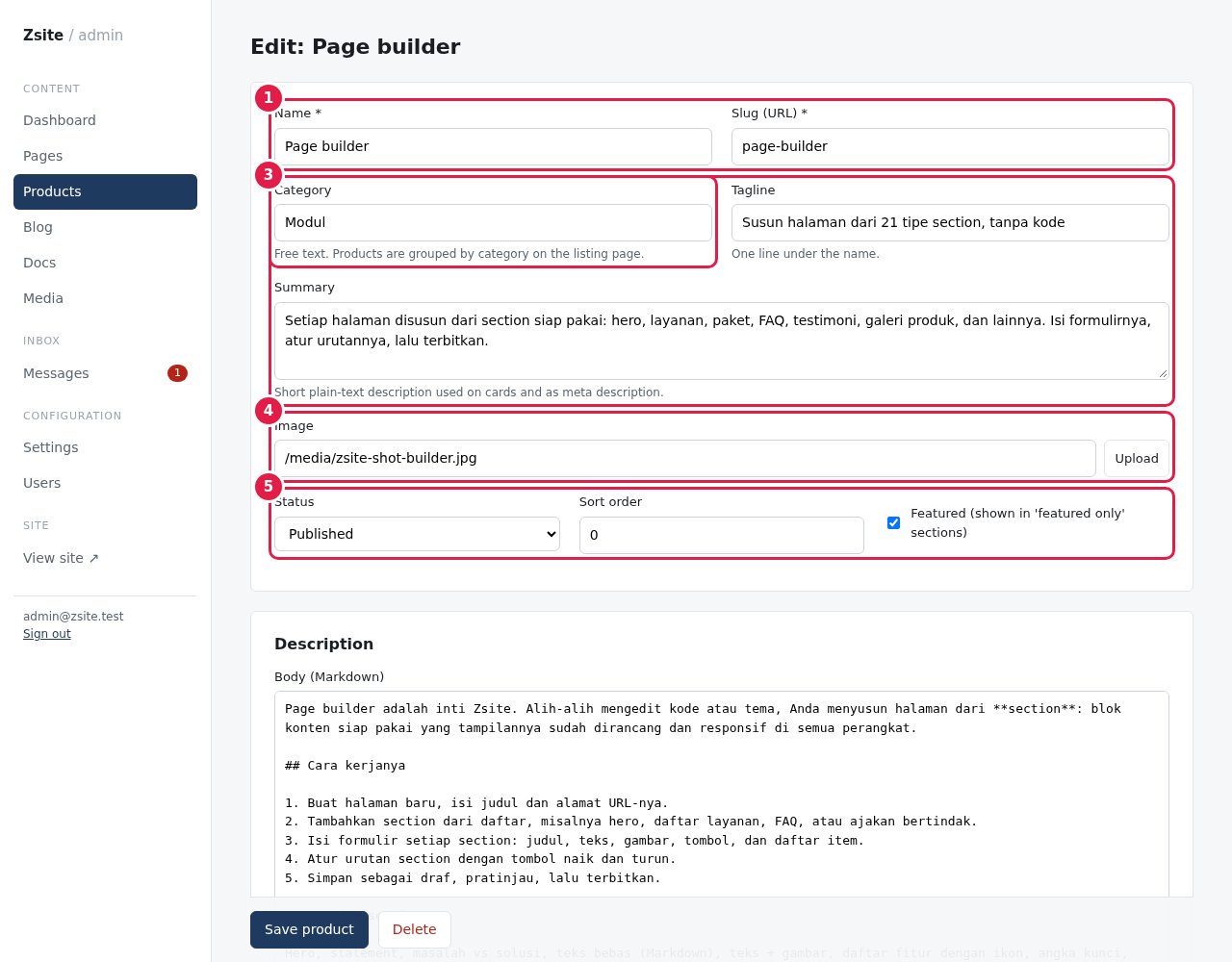
Task: Open the Docs section
Action: point(105,263)
